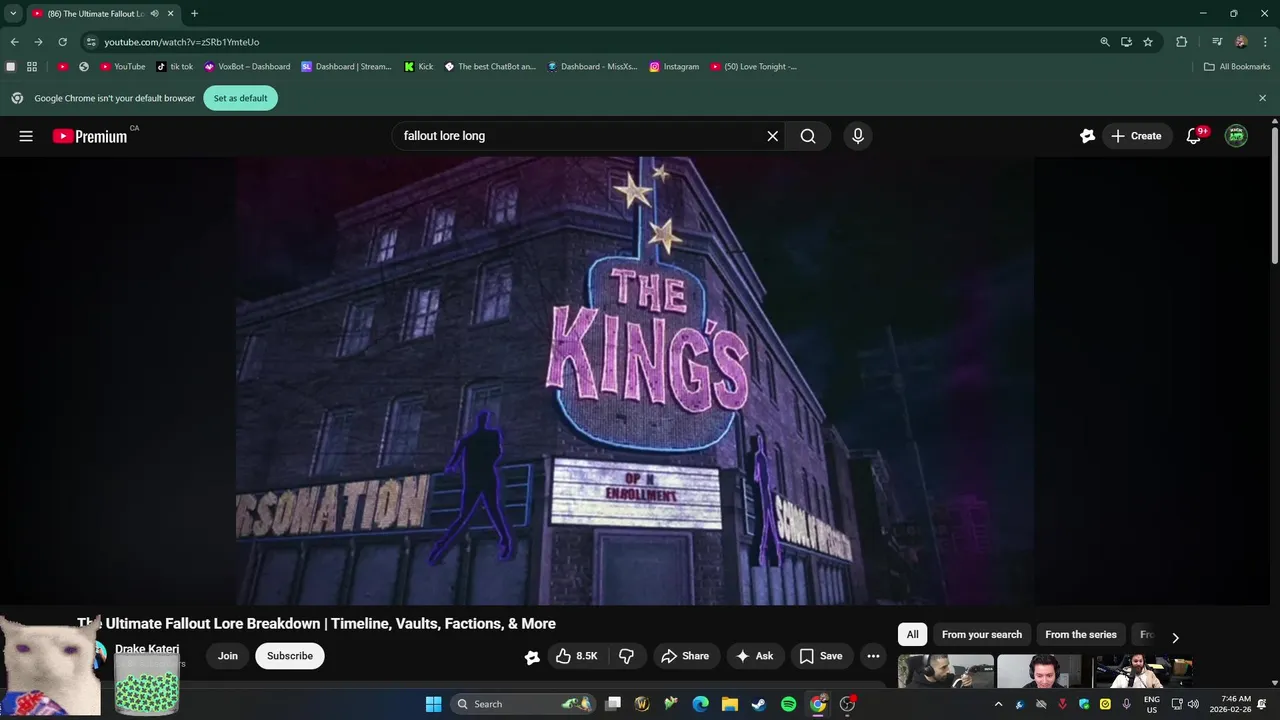1280x720 pixels.
Task: Open the apps grid bookmark shortcut
Action: (x=32, y=67)
